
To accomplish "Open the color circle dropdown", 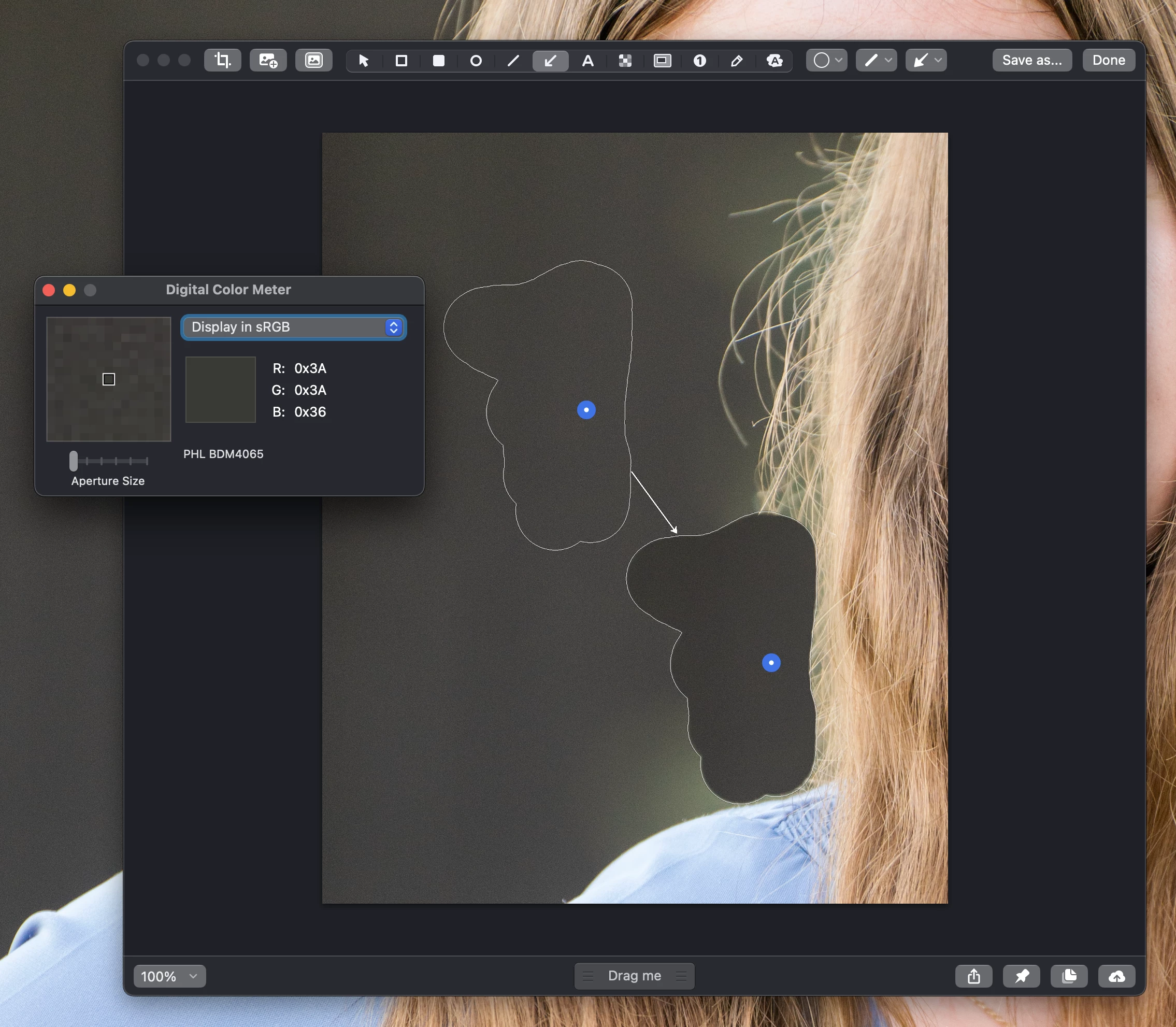I will click(x=826, y=60).
